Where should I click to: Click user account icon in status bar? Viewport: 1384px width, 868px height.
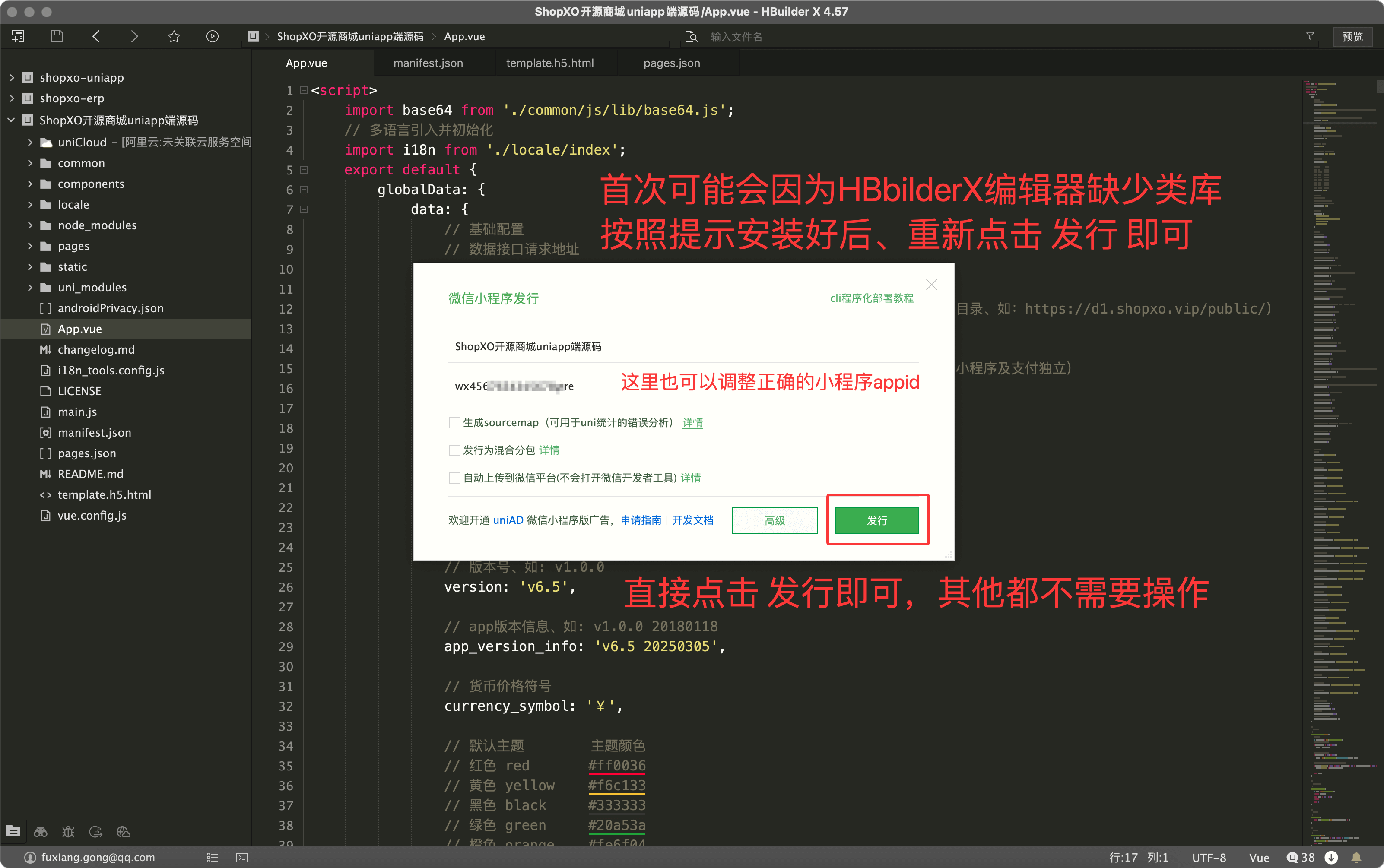pyautogui.click(x=30, y=857)
